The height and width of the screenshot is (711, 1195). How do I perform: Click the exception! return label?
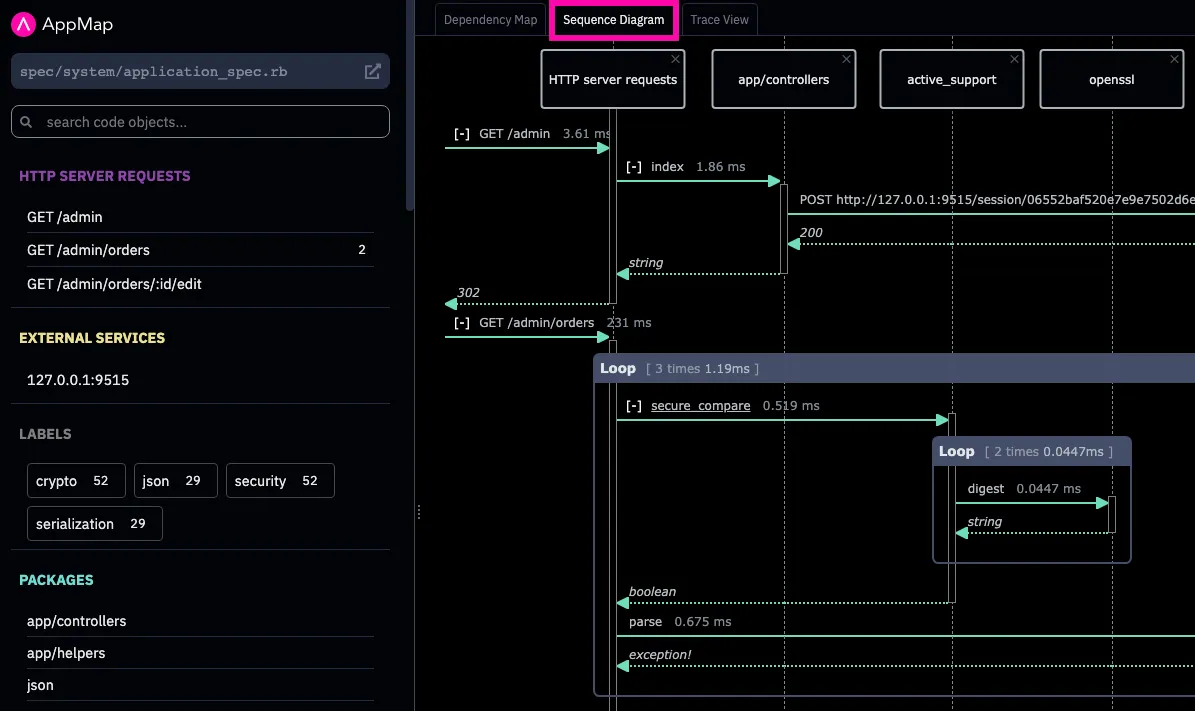tap(660, 655)
